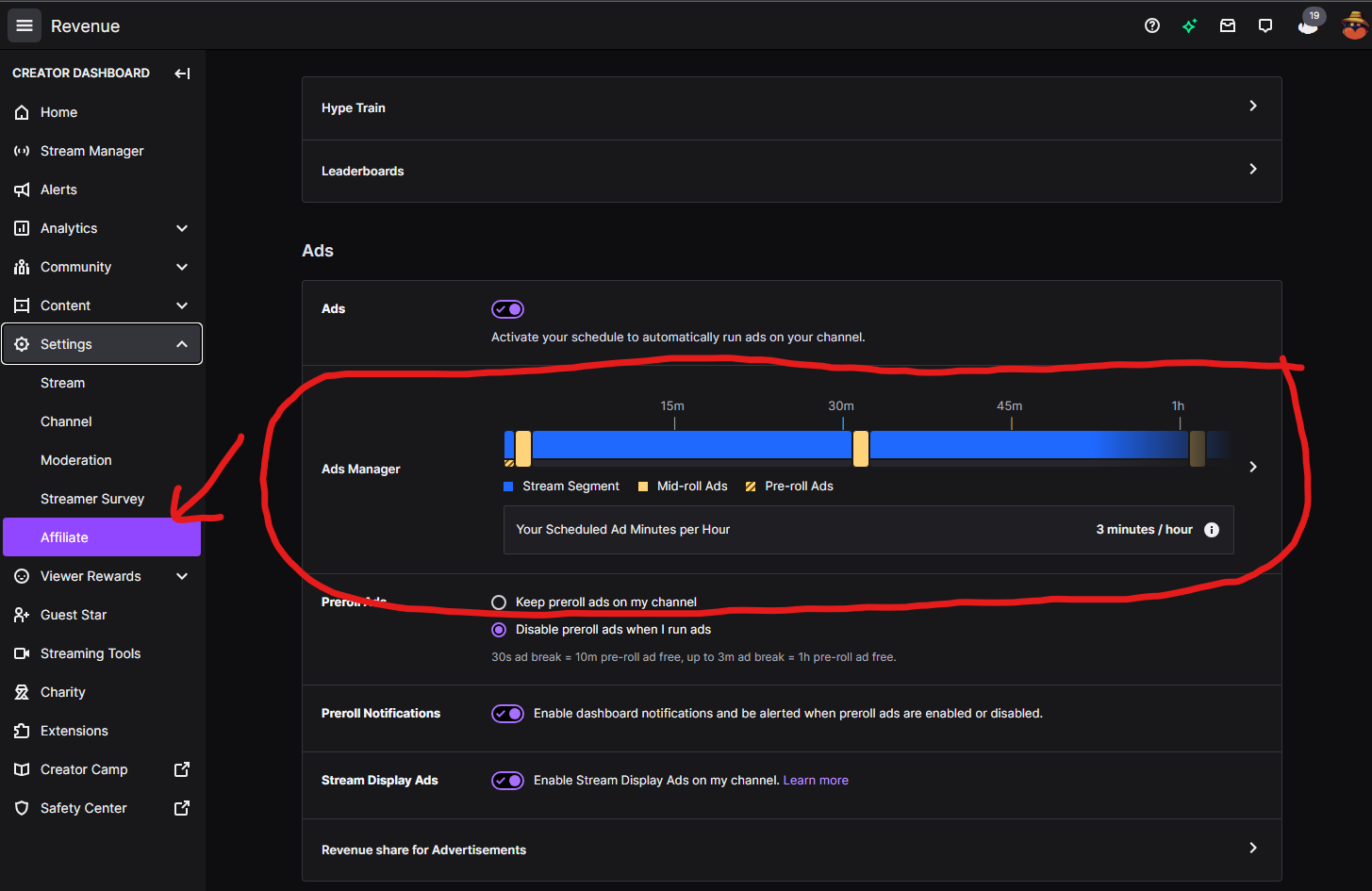
Task: Open the whispers chat bubble icon
Action: tap(1265, 25)
